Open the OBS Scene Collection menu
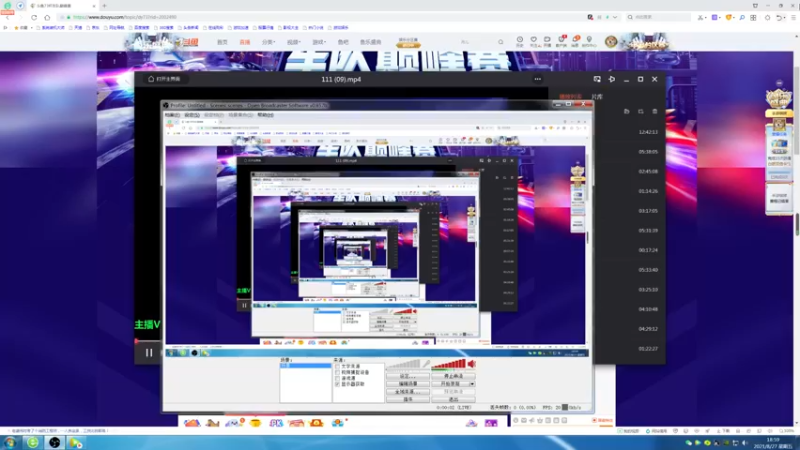Viewport: 800px width, 450px height. pos(240,115)
